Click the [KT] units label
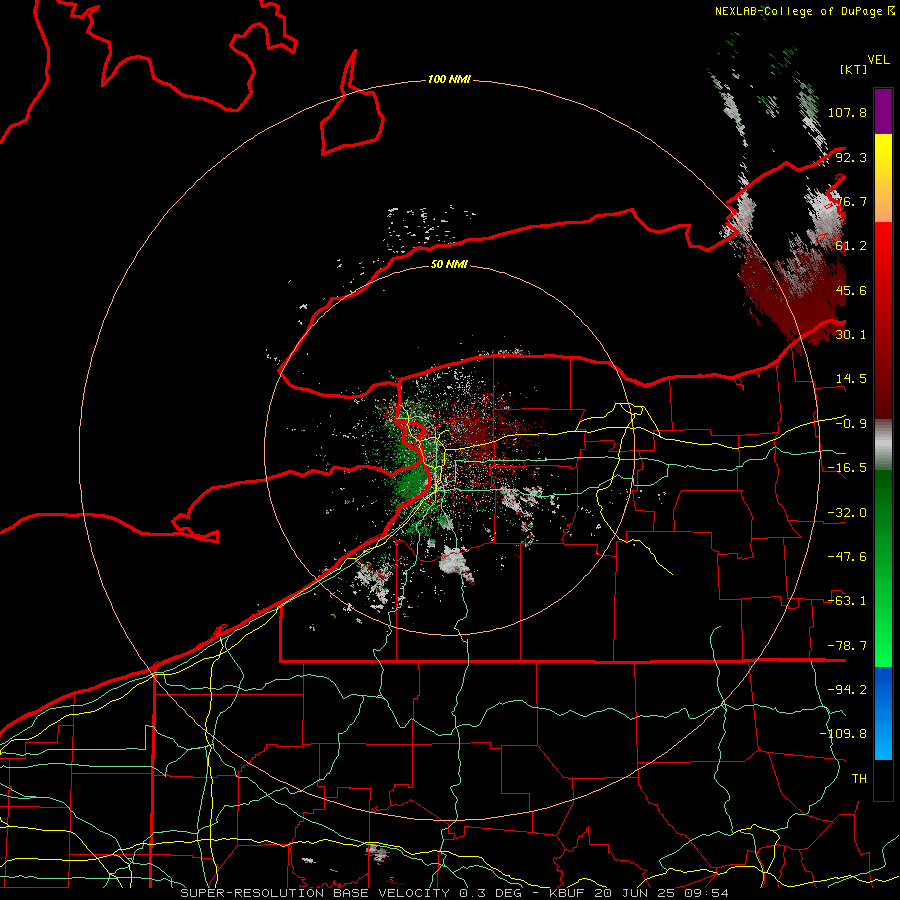Viewport: 900px width, 900px height. click(854, 69)
